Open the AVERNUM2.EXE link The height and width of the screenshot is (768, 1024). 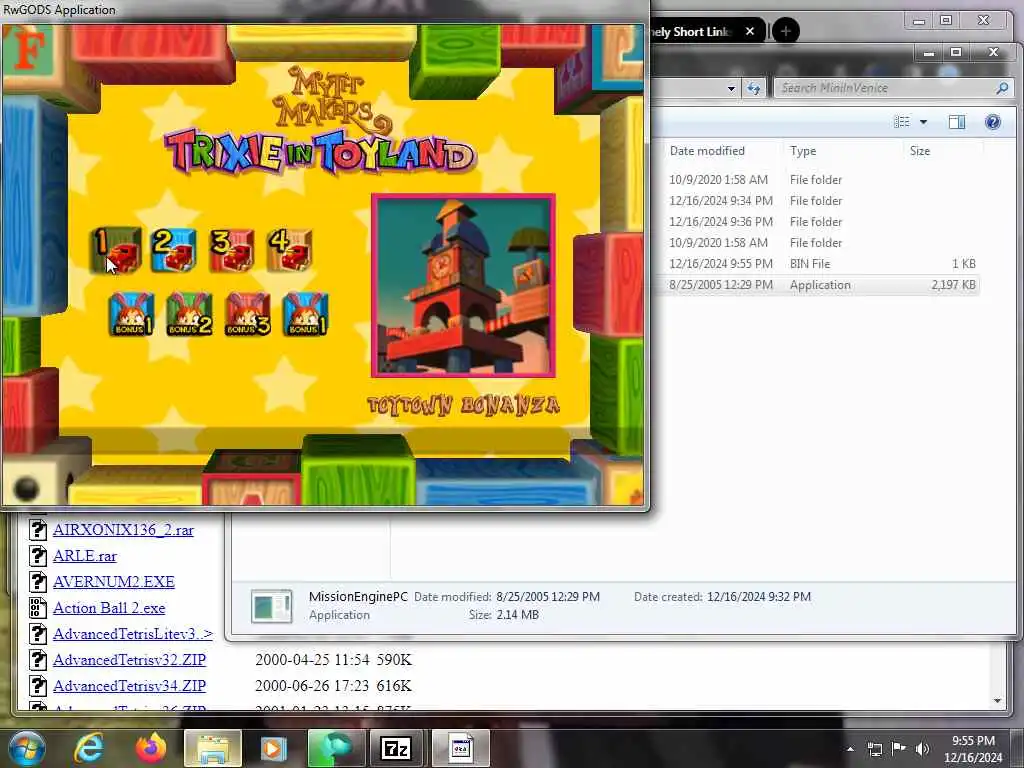click(114, 582)
